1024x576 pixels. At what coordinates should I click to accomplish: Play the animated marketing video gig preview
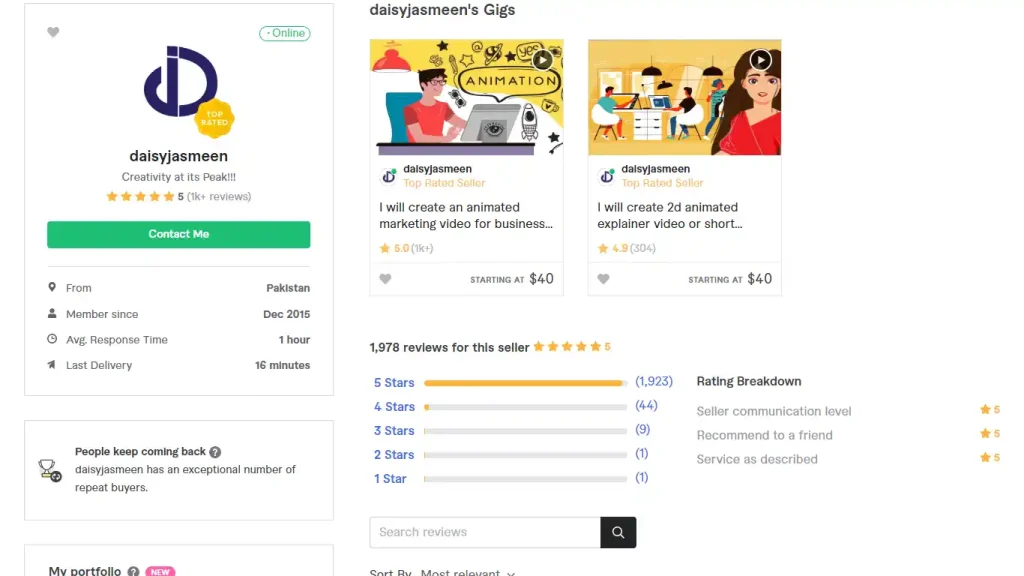(x=542, y=60)
